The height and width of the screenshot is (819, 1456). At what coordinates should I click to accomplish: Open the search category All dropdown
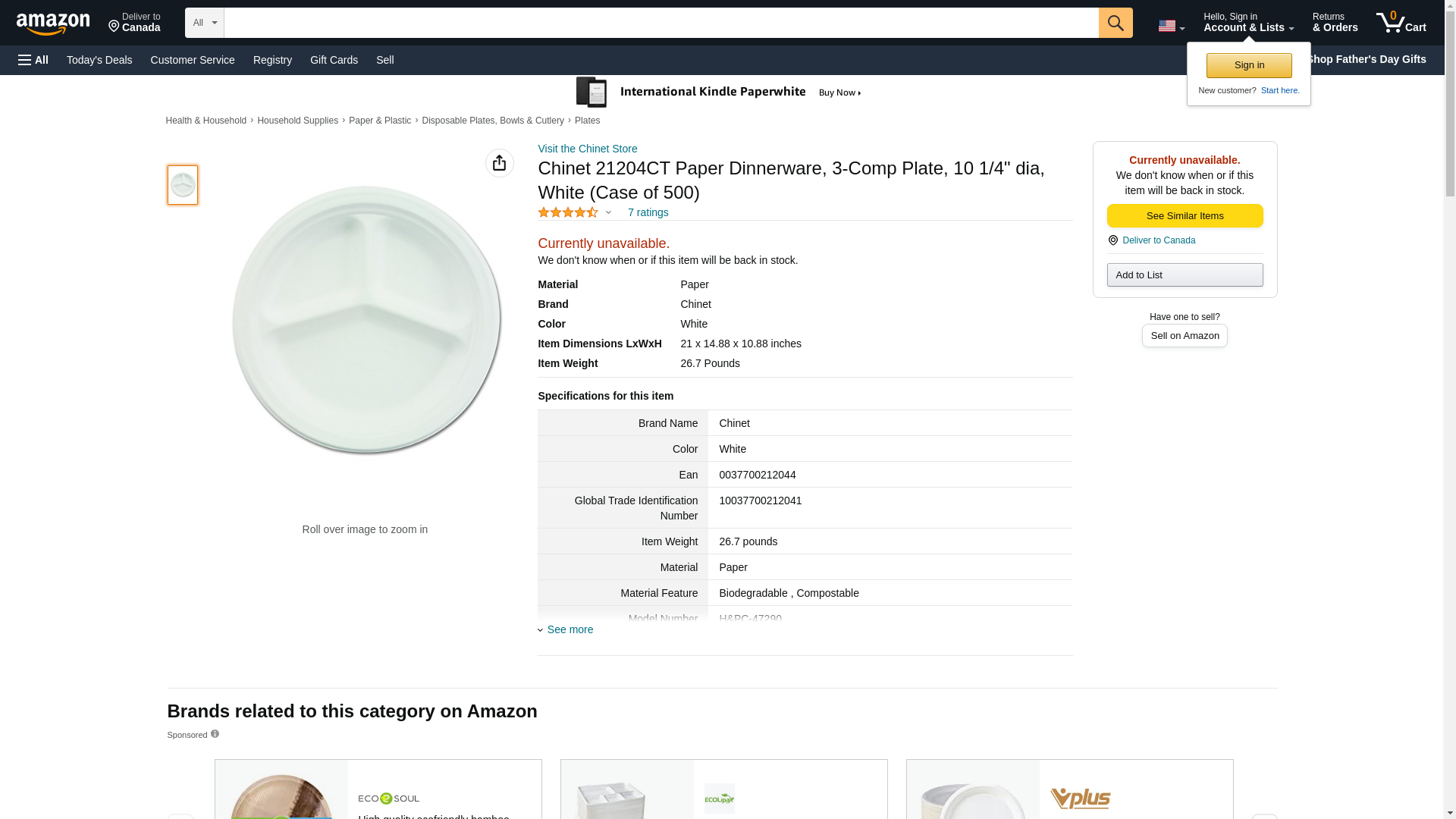tap(204, 23)
